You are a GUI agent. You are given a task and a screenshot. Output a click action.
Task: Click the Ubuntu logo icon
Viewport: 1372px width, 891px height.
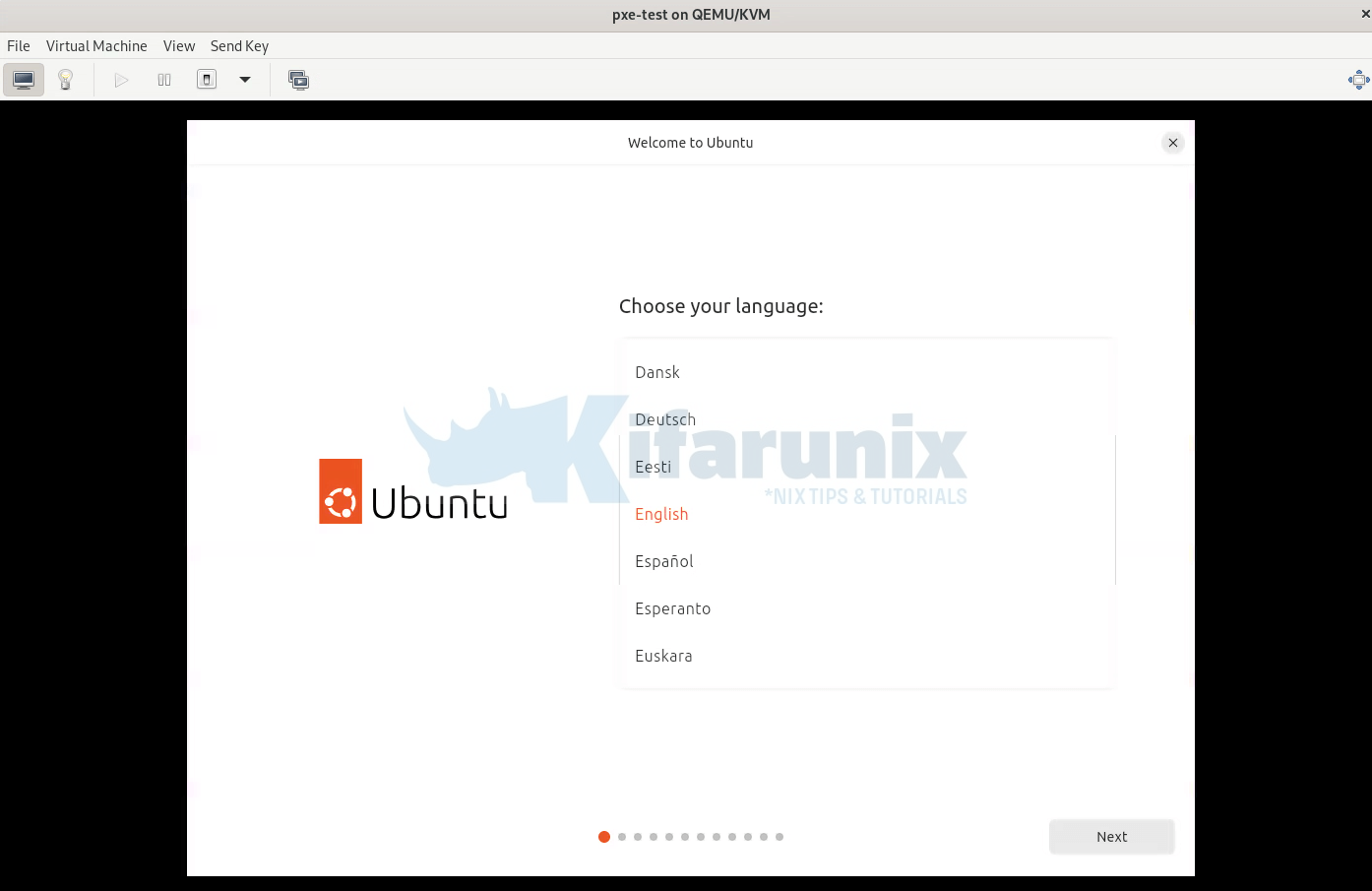coord(341,491)
